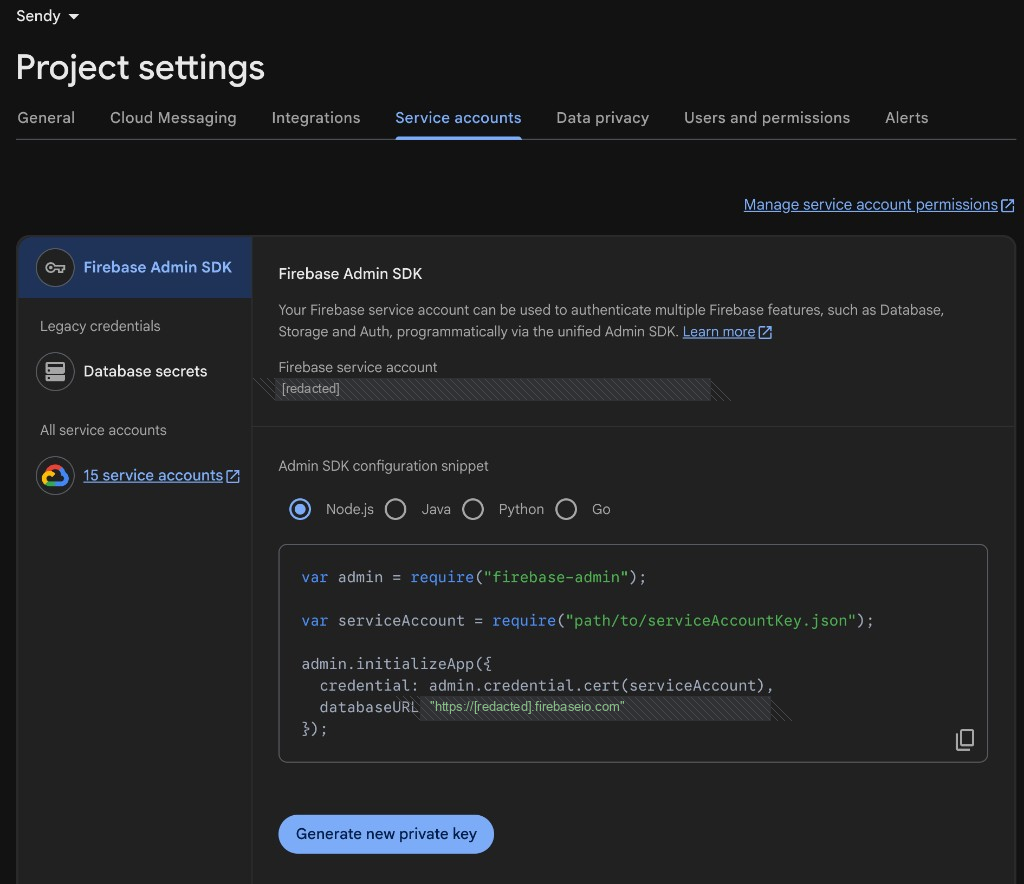Click the "Firebase service account" label
Viewport: 1024px width, 884px height.
coord(358,367)
